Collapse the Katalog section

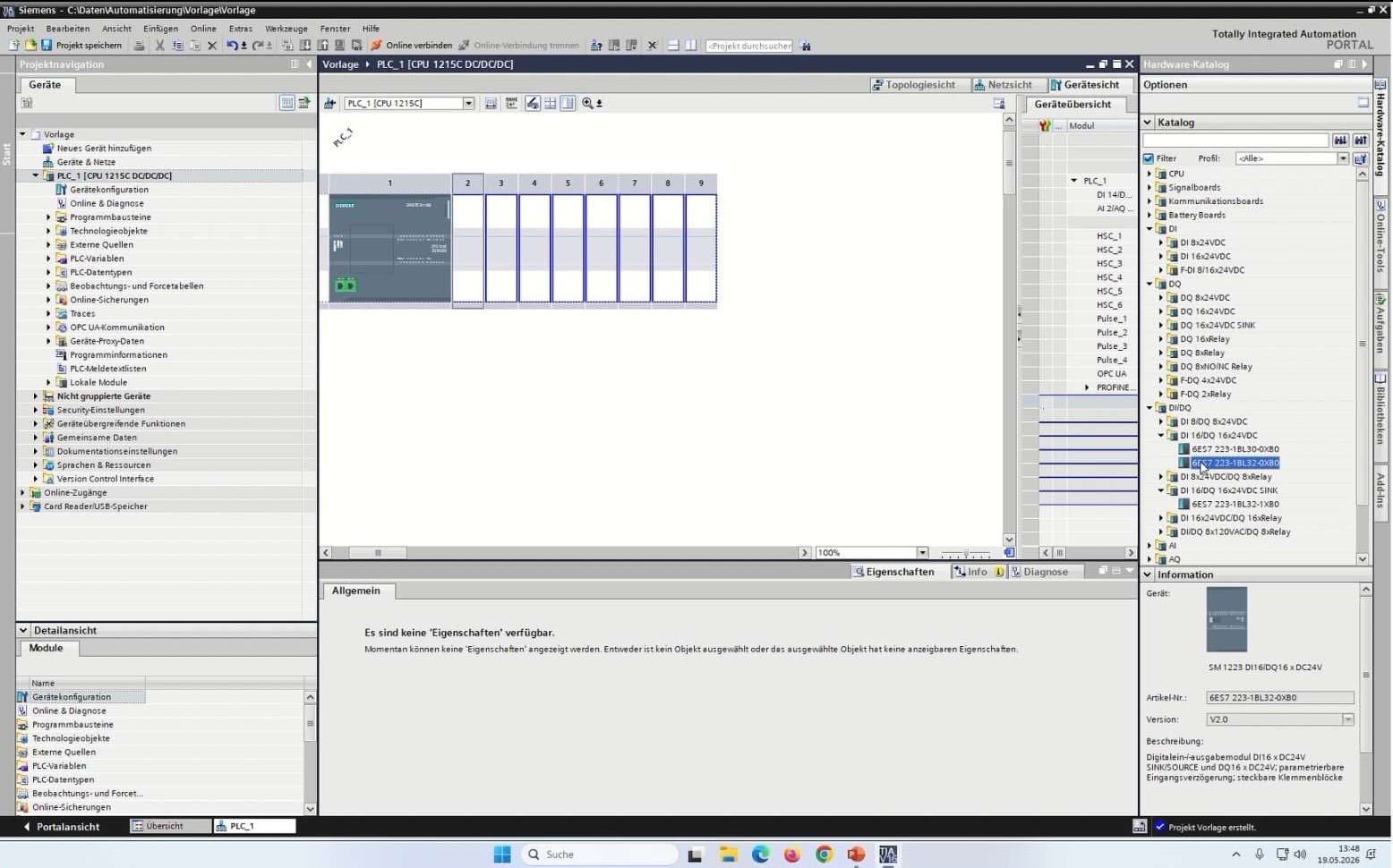pos(1148,123)
